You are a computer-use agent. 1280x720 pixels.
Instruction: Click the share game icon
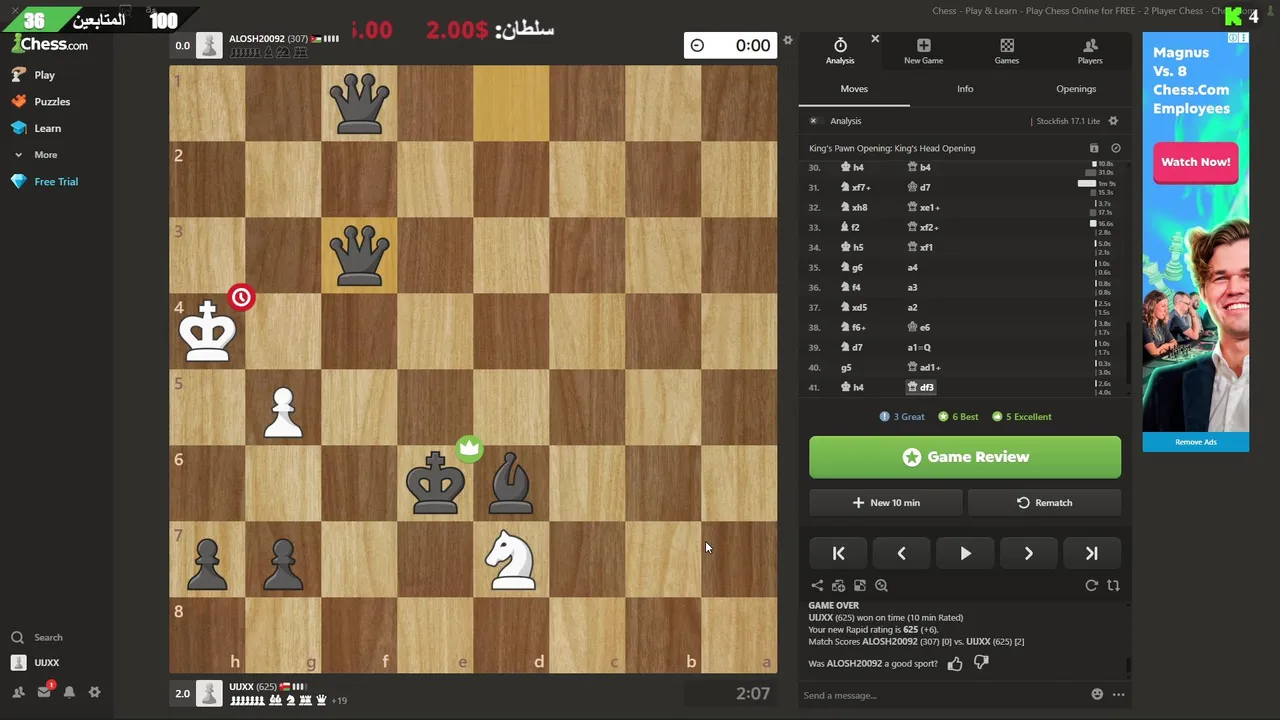pos(817,586)
